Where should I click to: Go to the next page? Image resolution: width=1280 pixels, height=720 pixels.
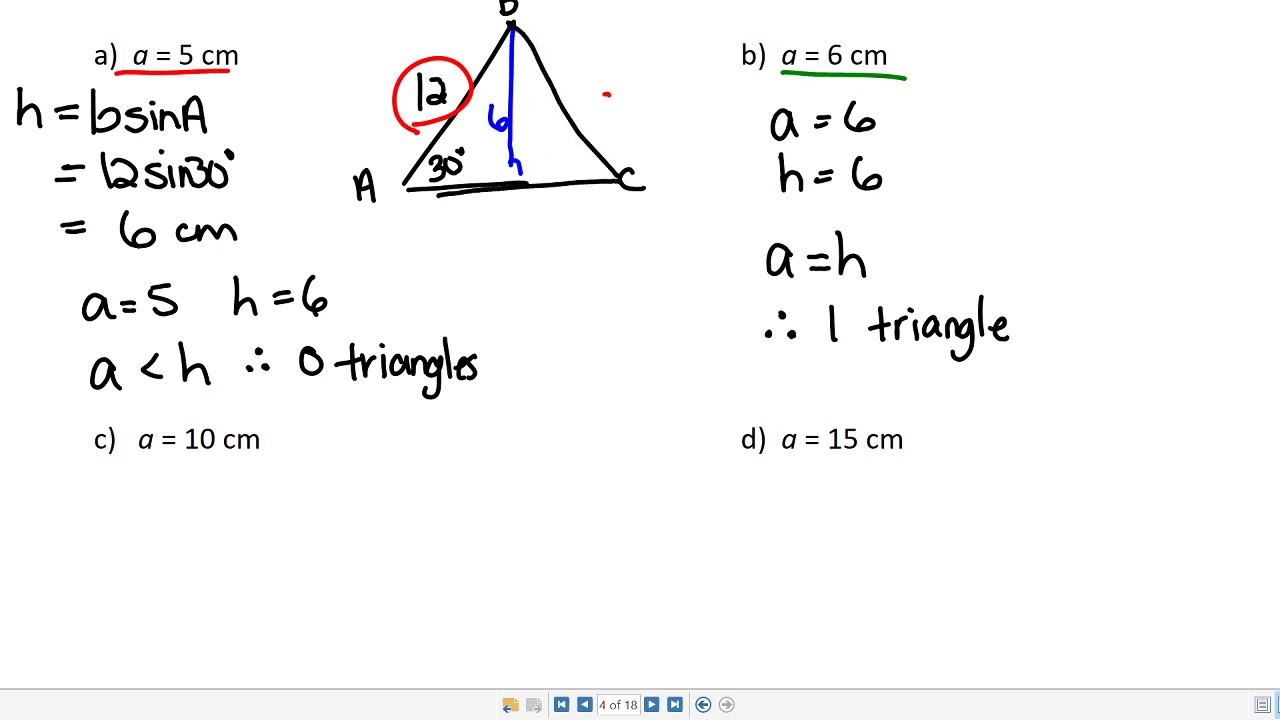point(651,705)
